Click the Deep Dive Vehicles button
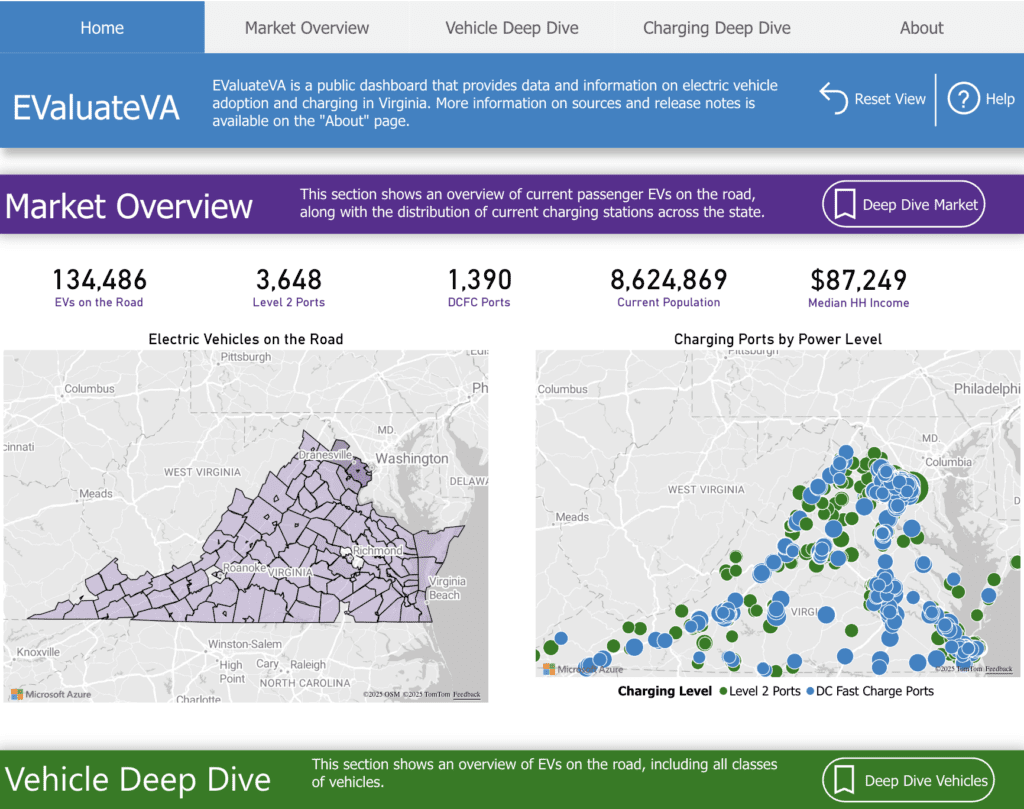This screenshot has width=1024, height=809. 908,780
